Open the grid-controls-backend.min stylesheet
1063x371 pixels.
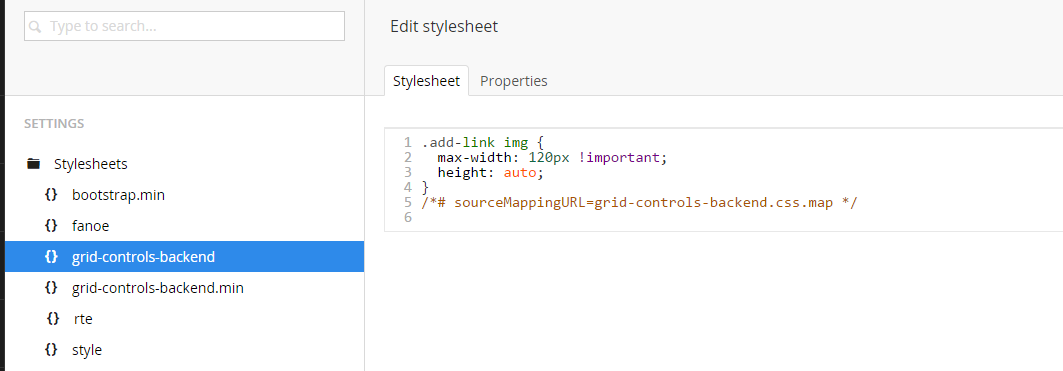coord(157,288)
